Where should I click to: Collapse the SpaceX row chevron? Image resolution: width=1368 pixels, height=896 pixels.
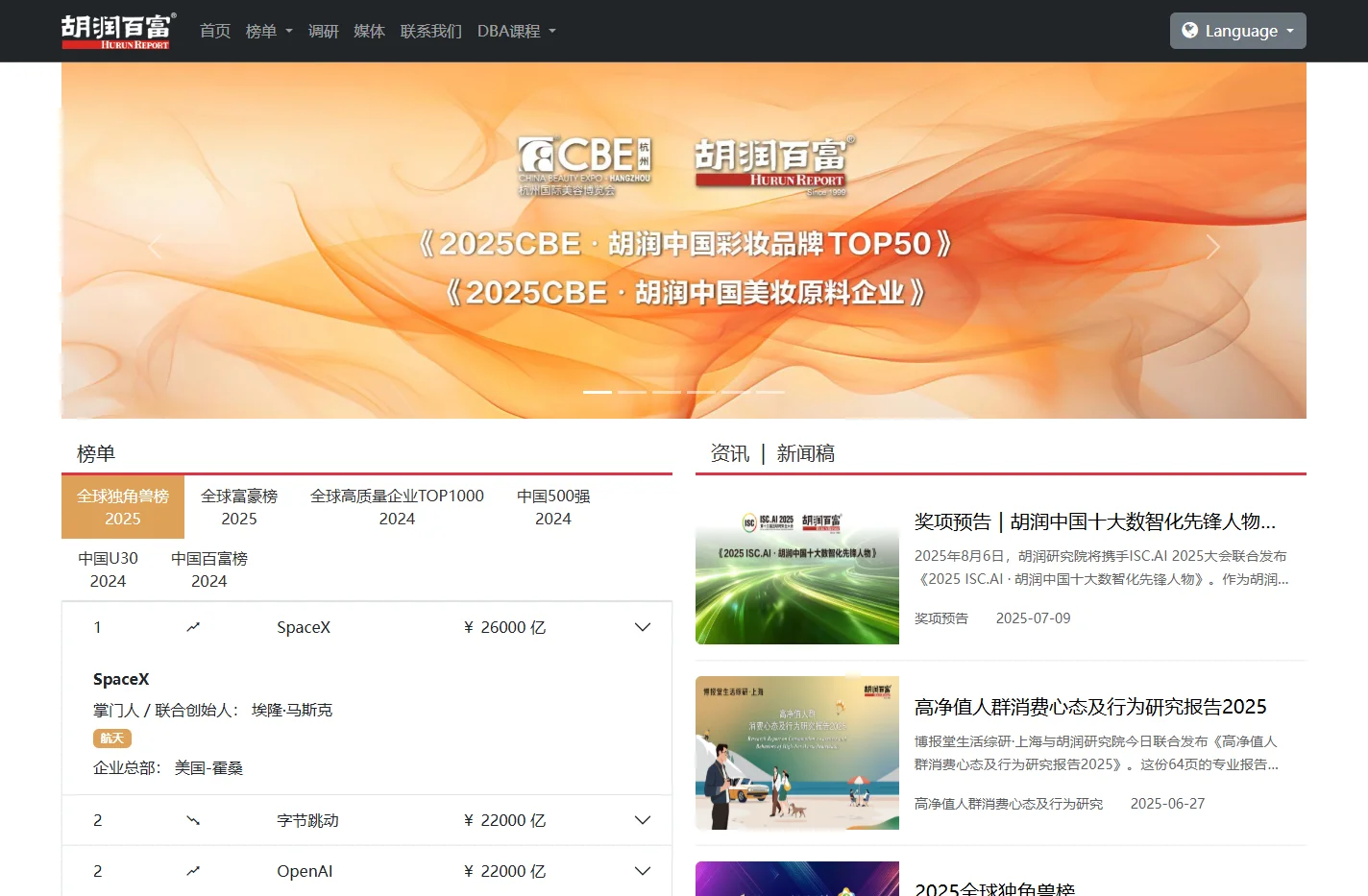pyautogui.click(x=643, y=627)
